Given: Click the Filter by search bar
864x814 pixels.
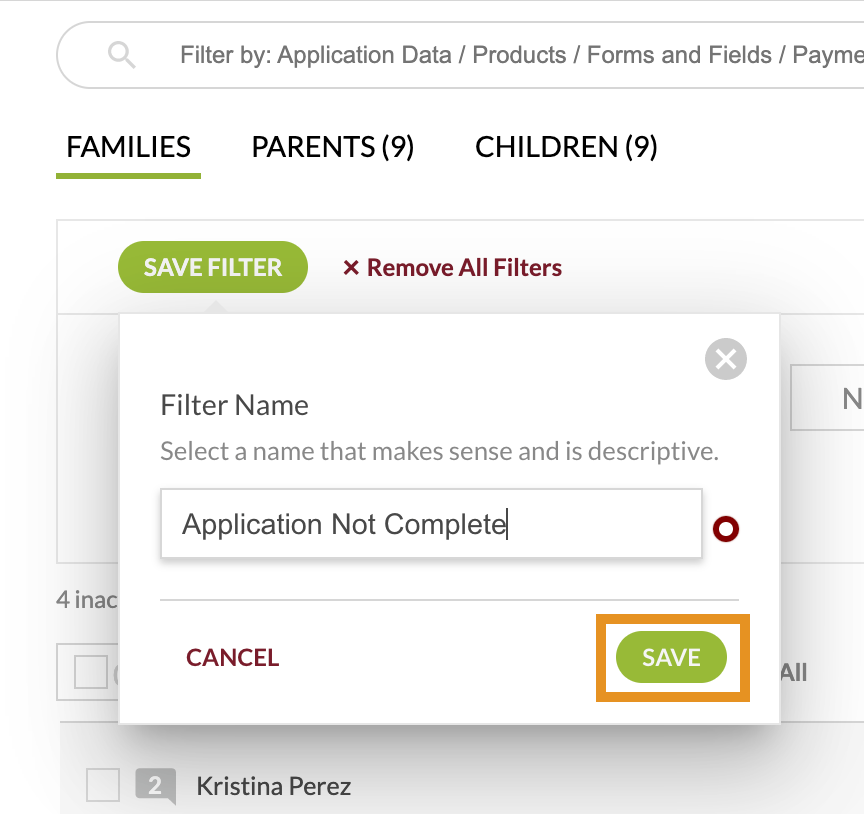Looking at the screenshot, I should 461,55.
